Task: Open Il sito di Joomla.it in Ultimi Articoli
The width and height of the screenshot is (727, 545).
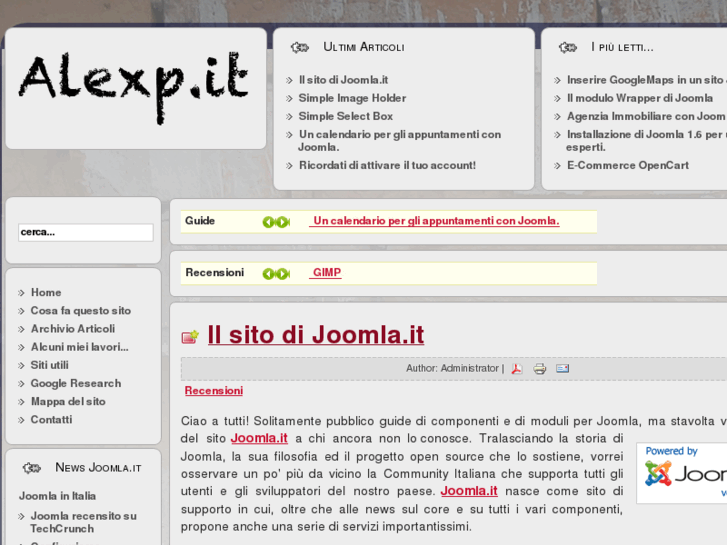Action: (344, 80)
